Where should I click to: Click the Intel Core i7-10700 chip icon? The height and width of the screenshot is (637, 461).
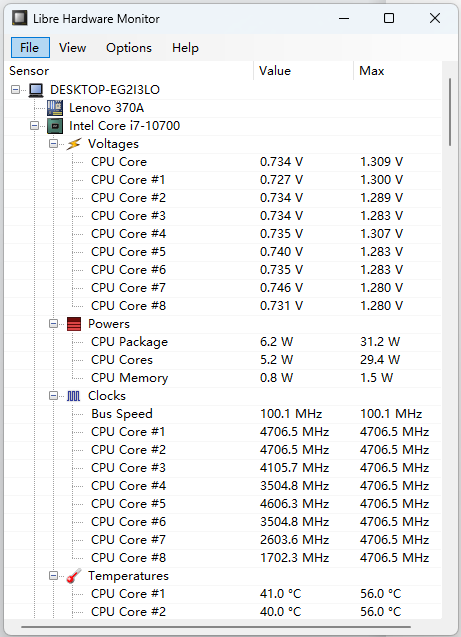click(x=55, y=126)
